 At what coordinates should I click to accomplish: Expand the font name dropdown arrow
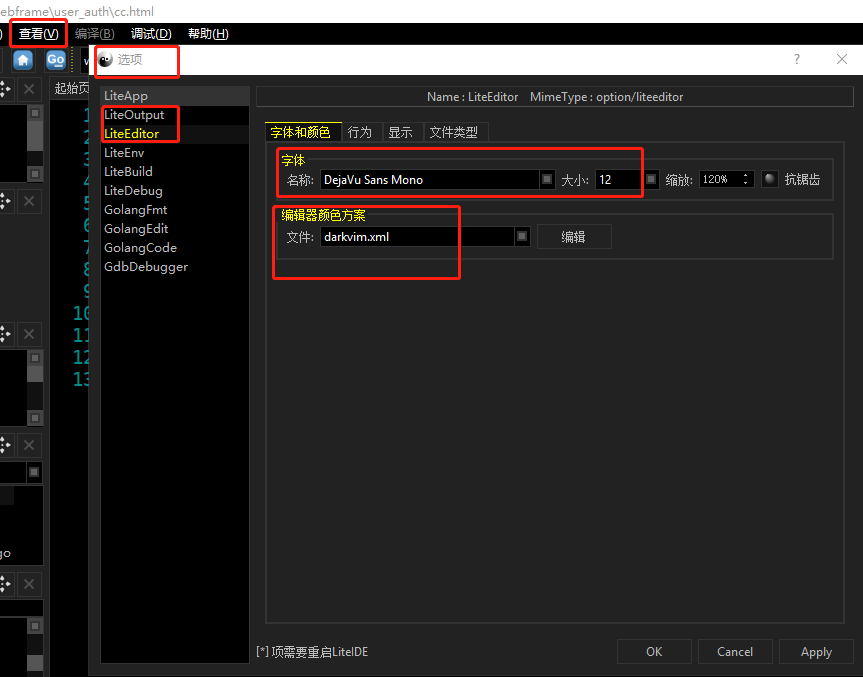(547, 179)
